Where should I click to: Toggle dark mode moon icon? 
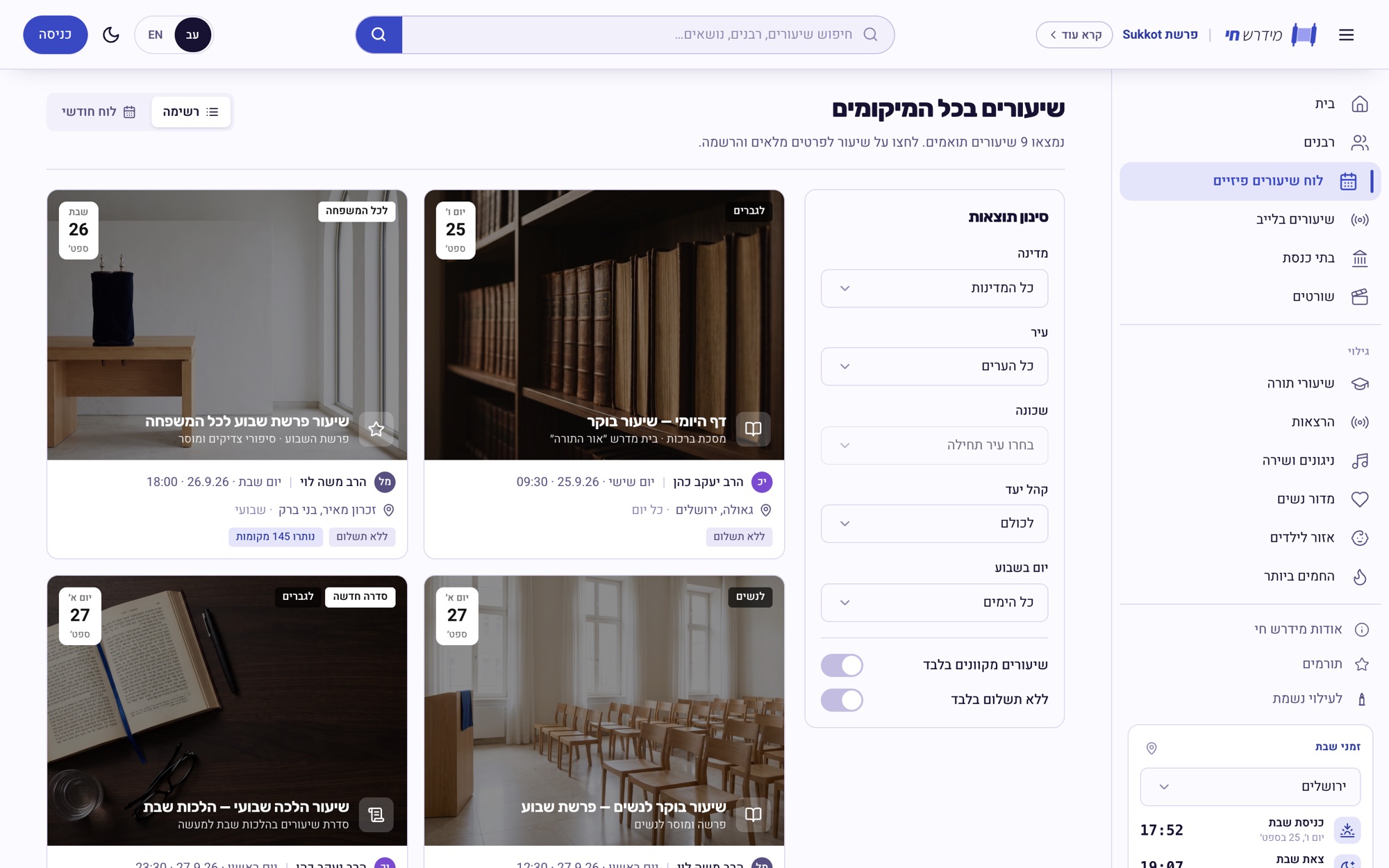(x=111, y=35)
